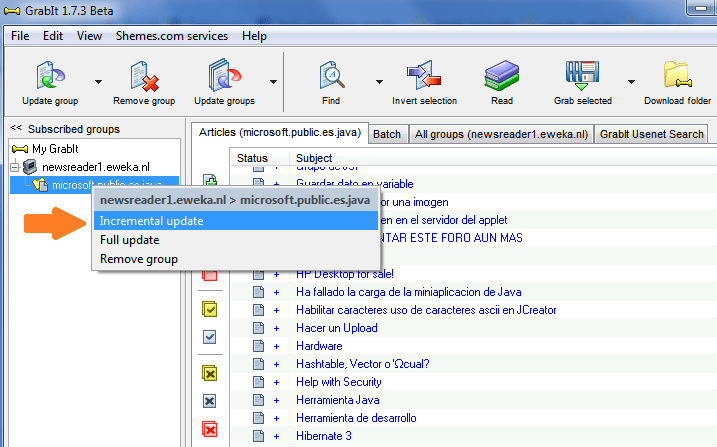This screenshot has width=717, height=447.
Task: Switch to the GrabIt Usenet Search tab
Action: 651,134
